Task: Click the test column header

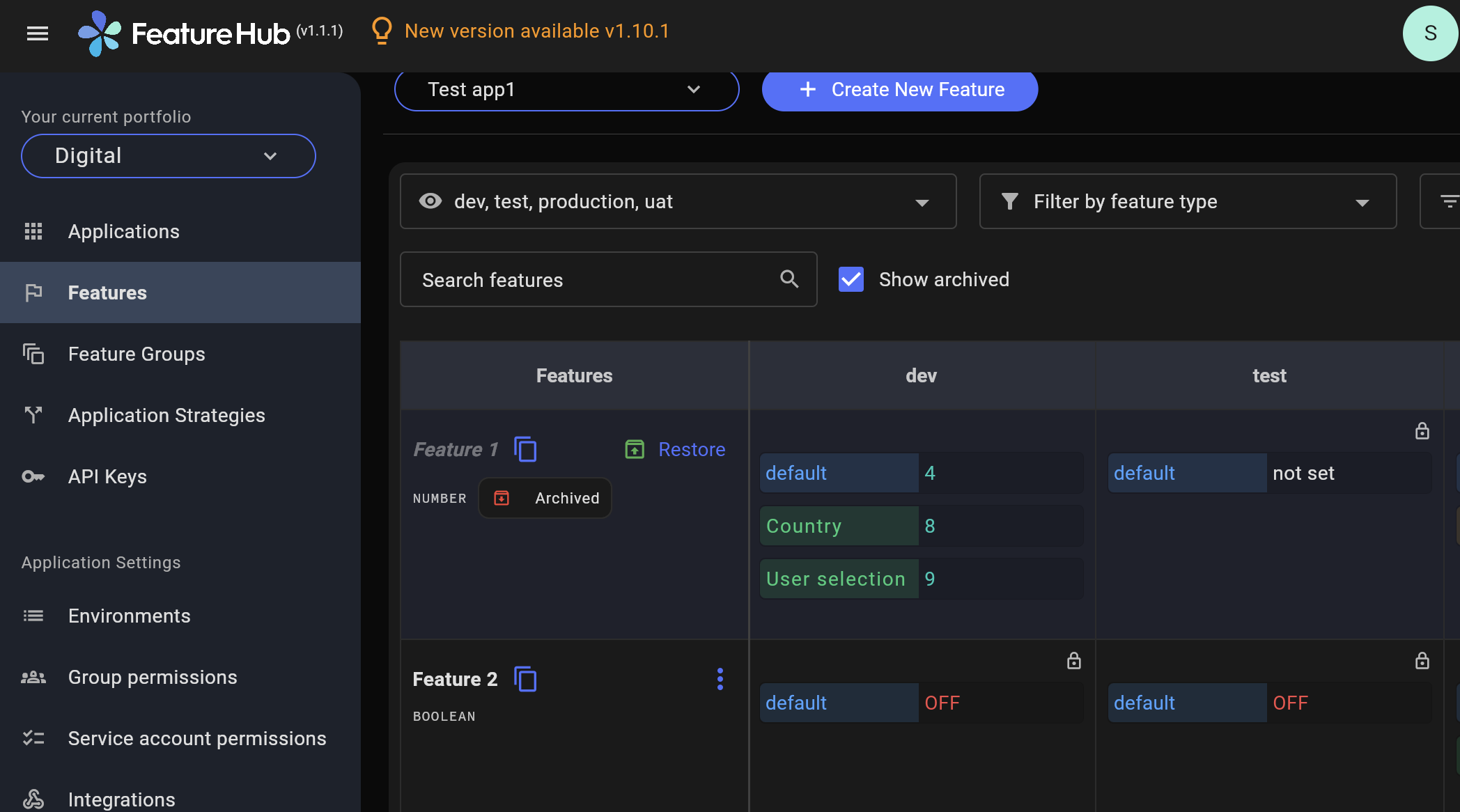Action: pos(1269,375)
